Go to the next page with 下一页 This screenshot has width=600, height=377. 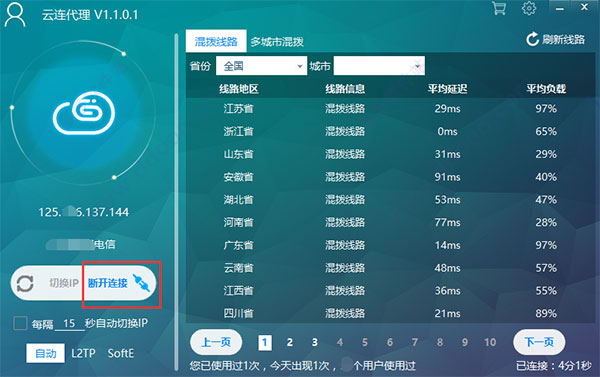[x=539, y=342]
